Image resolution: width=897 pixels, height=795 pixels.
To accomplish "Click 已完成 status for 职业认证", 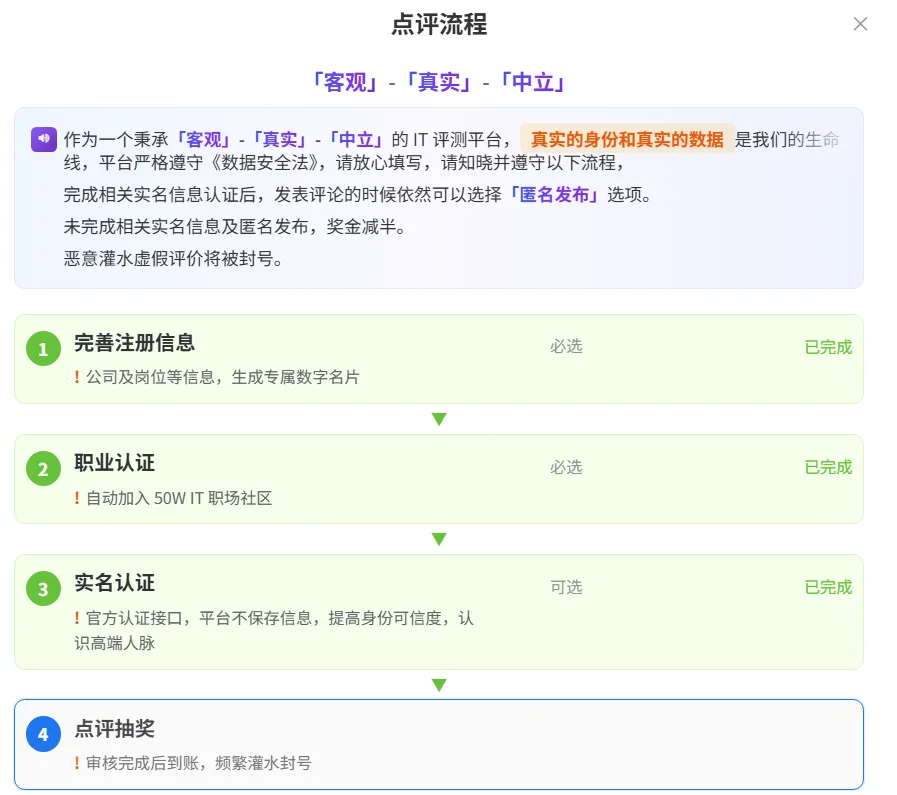I will 828,467.
